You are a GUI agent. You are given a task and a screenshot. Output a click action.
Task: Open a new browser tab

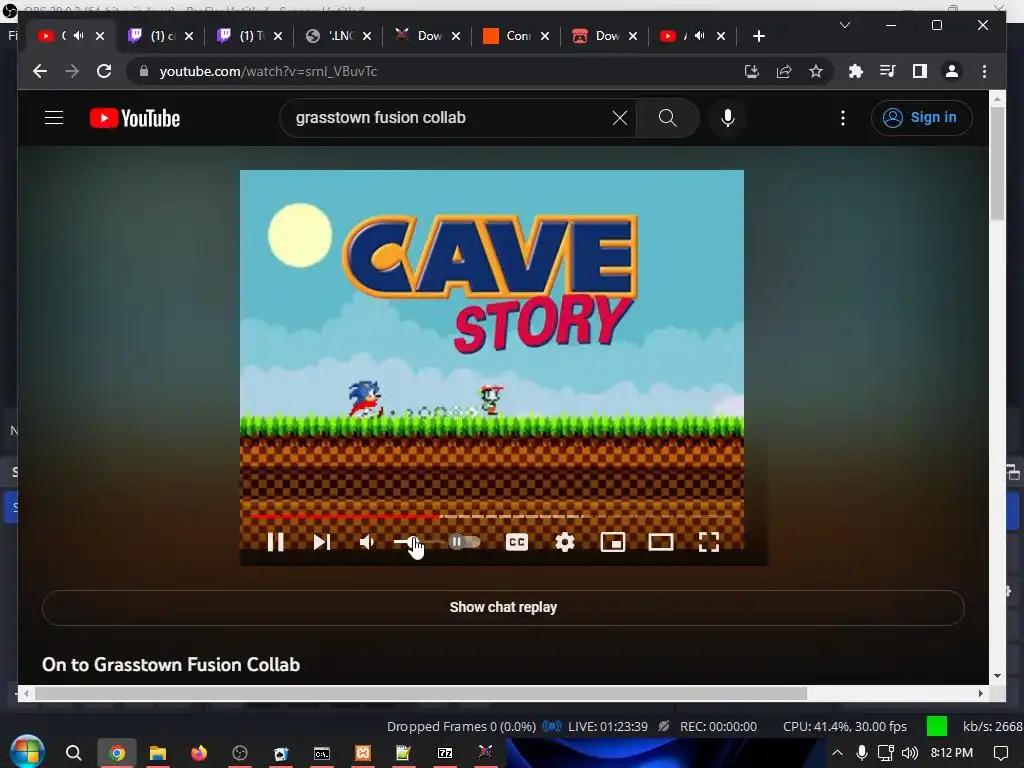(758, 36)
